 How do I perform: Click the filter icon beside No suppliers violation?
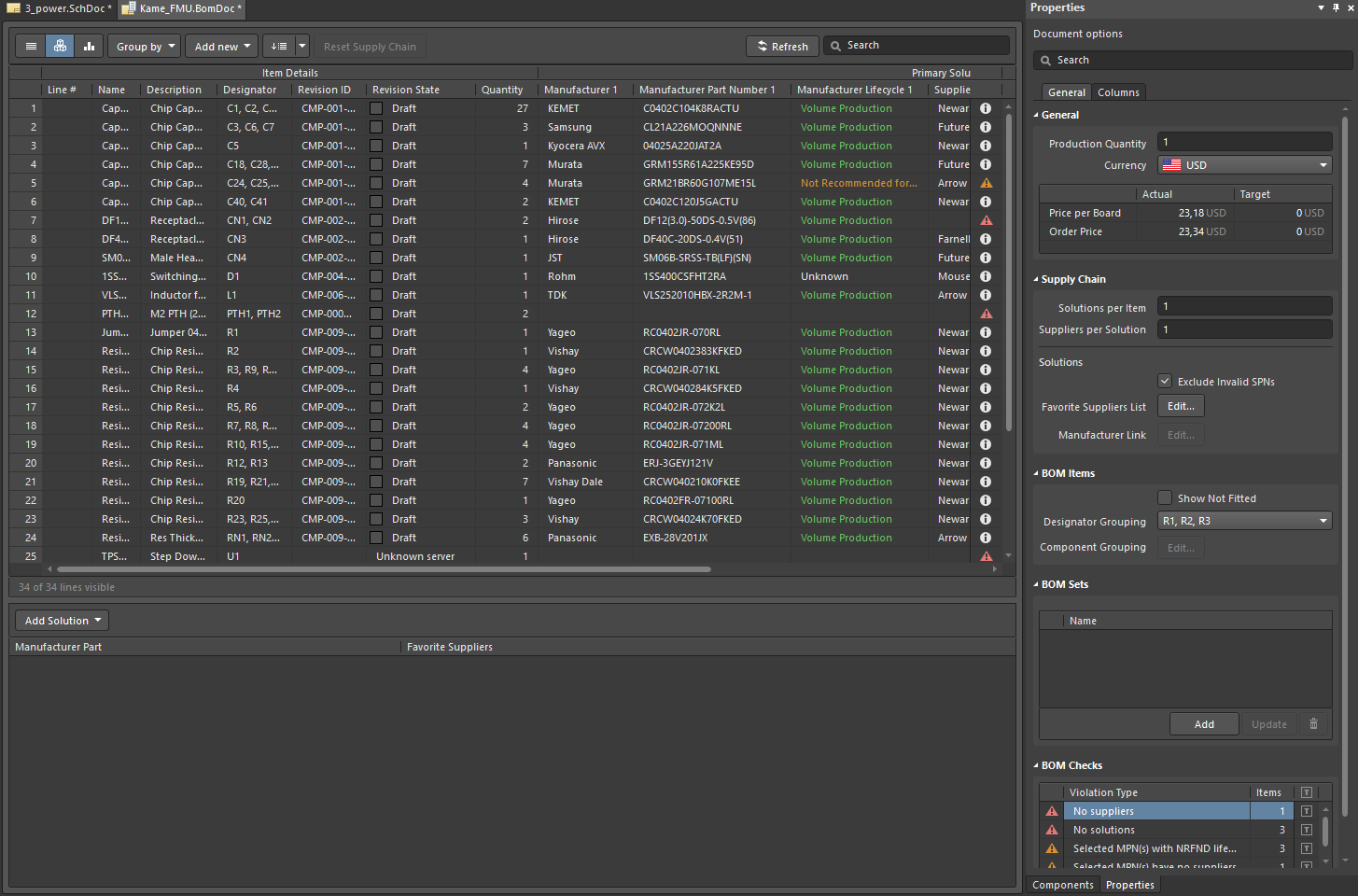coord(1306,811)
